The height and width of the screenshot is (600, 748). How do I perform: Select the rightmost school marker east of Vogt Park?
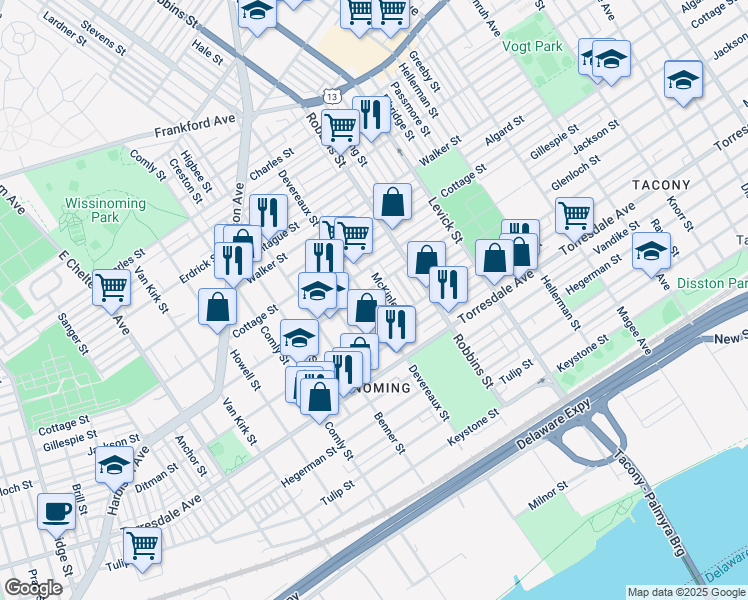(683, 81)
